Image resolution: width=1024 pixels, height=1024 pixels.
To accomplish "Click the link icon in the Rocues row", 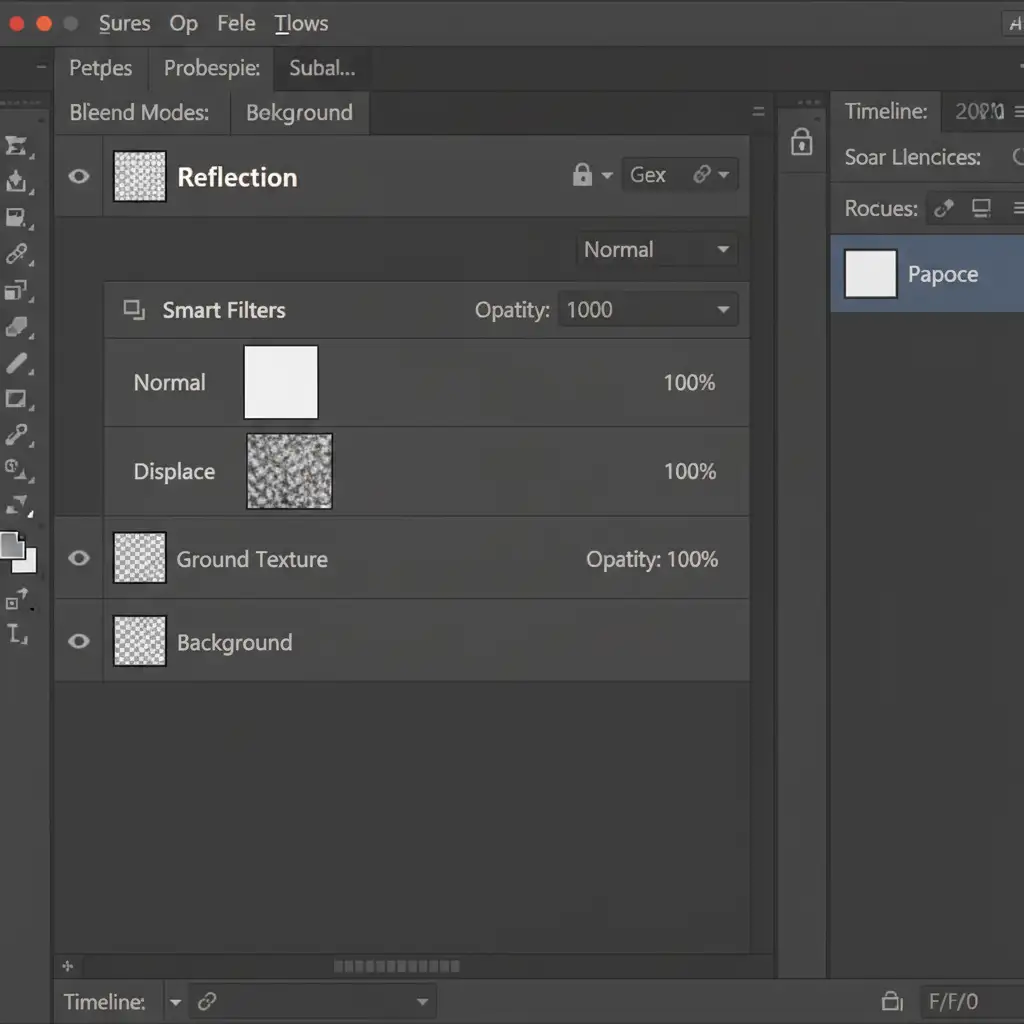I will tap(942, 208).
